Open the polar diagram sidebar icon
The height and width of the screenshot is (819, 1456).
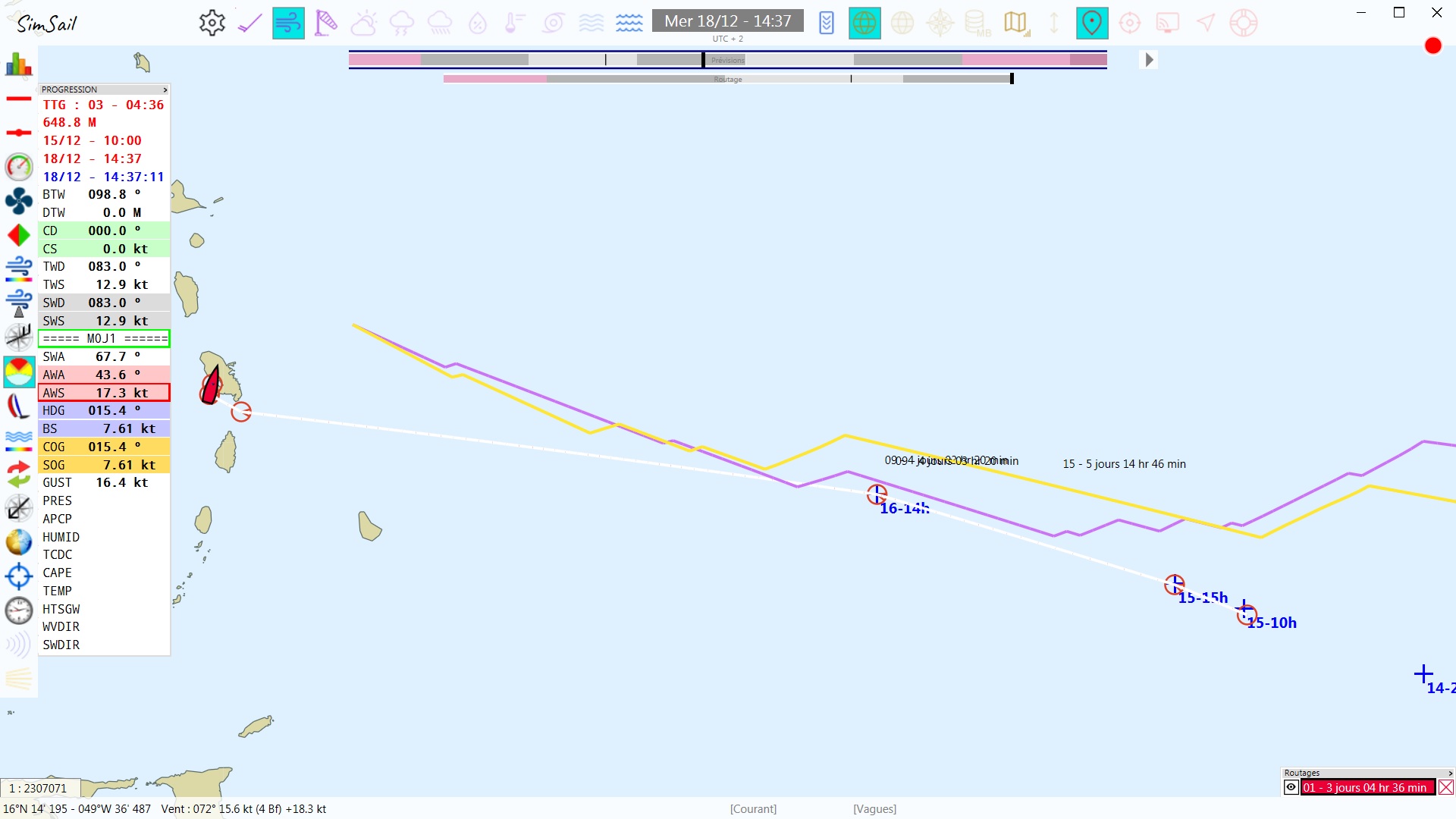[x=19, y=372]
